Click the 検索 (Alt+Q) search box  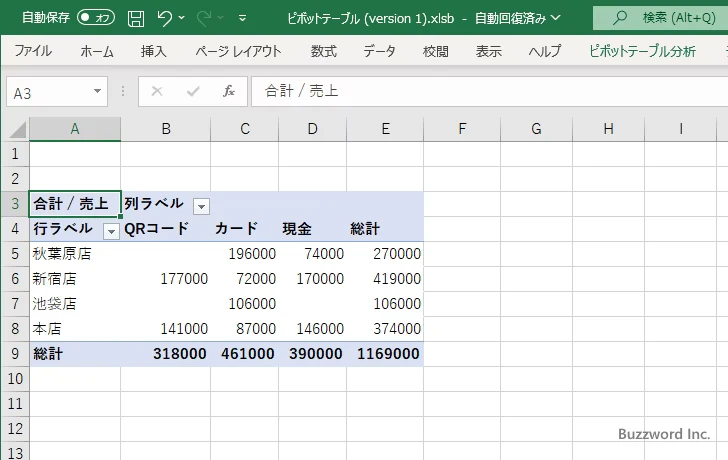(660, 18)
